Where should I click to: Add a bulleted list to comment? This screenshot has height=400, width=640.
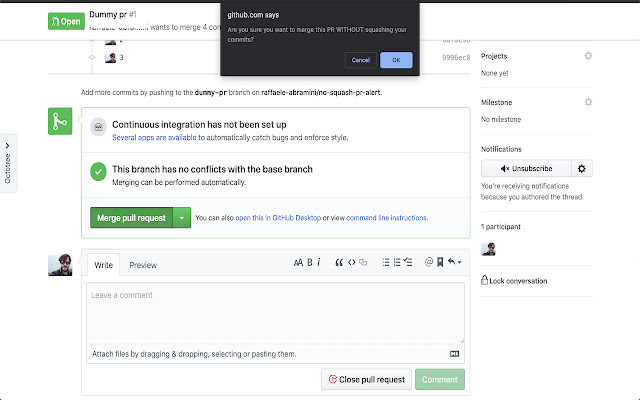[386, 262]
